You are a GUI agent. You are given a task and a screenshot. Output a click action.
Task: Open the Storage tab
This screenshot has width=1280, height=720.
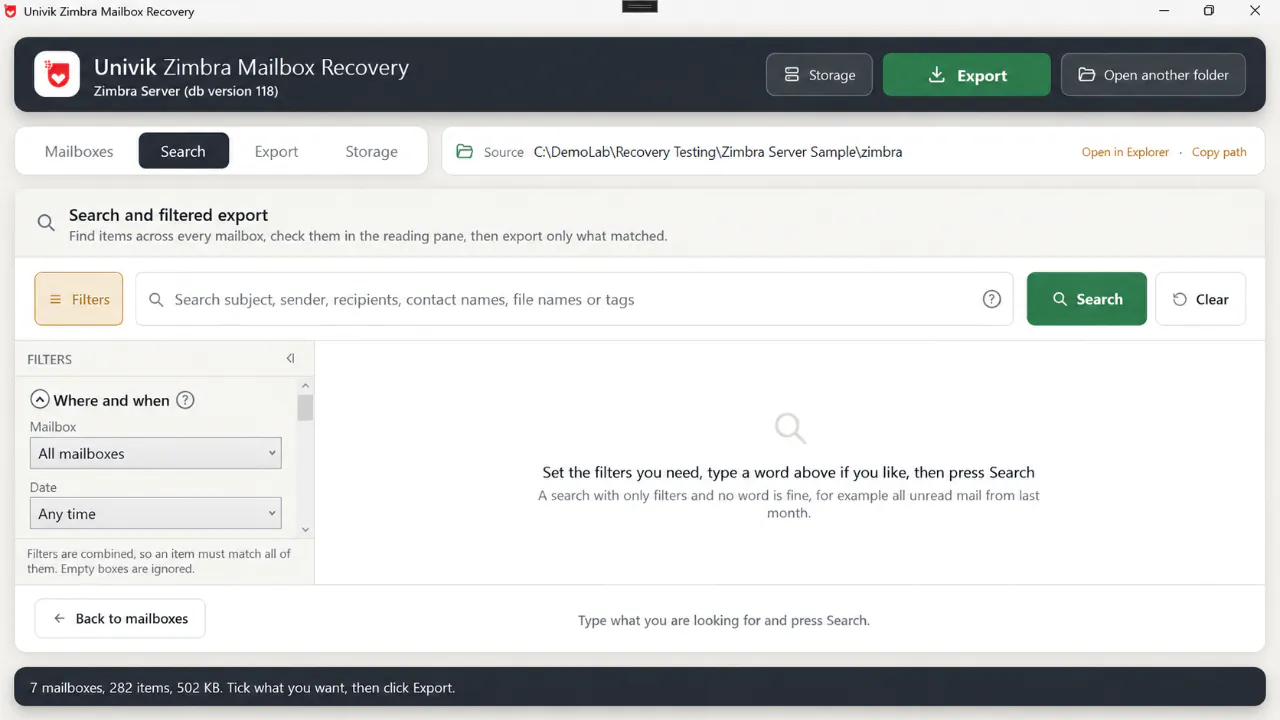(x=371, y=151)
